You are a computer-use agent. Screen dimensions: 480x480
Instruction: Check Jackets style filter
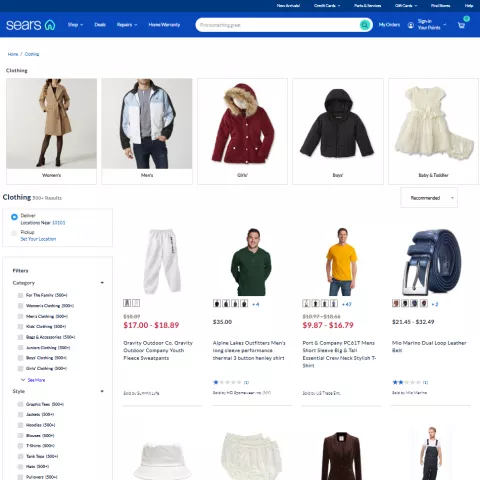click(x=20, y=415)
